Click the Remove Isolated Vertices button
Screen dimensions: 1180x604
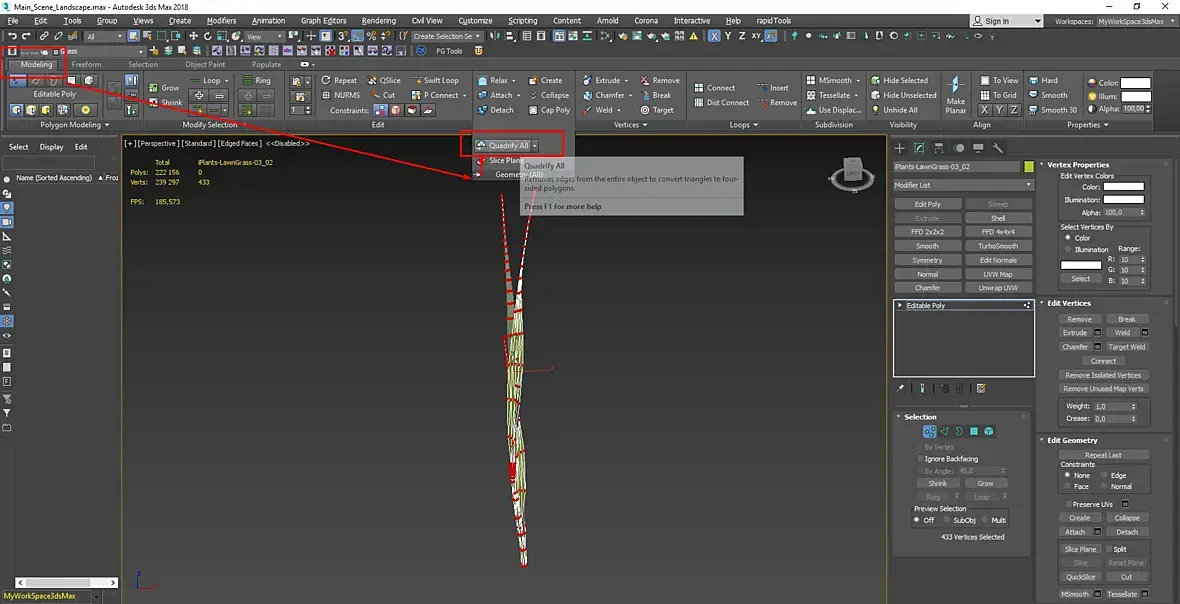[1103, 375]
